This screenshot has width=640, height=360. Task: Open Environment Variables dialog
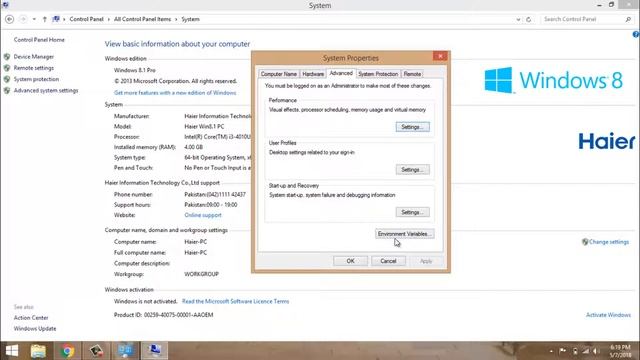click(x=404, y=234)
